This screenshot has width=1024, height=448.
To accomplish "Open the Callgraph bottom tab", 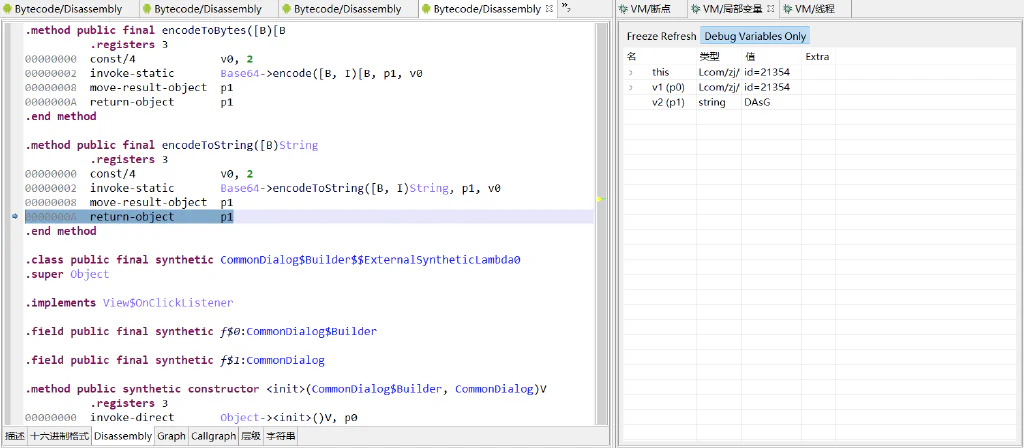I will tap(213, 436).
